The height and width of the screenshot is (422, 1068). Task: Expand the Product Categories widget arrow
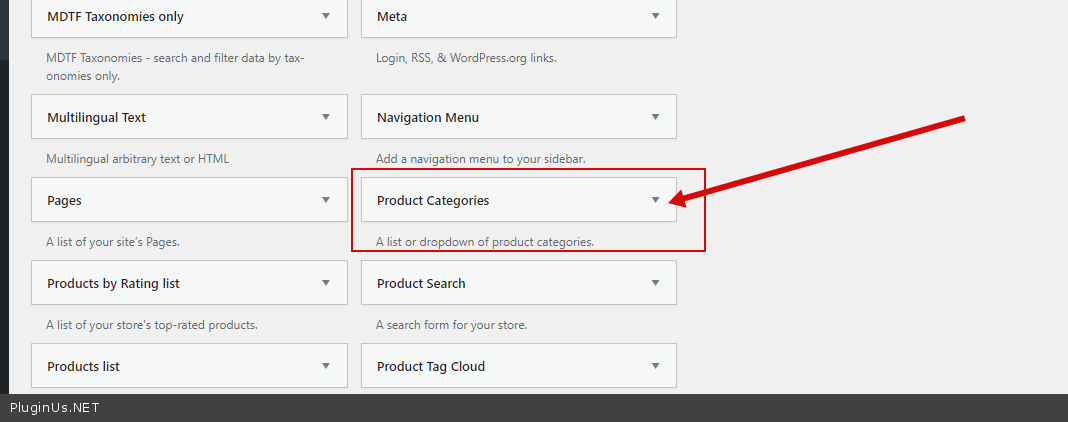click(655, 200)
